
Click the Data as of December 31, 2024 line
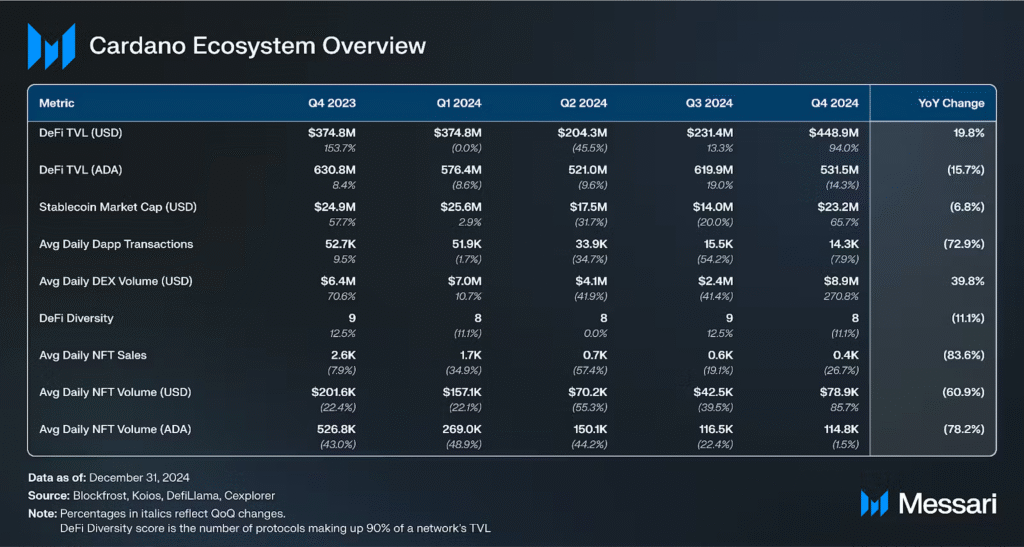point(109,477)
